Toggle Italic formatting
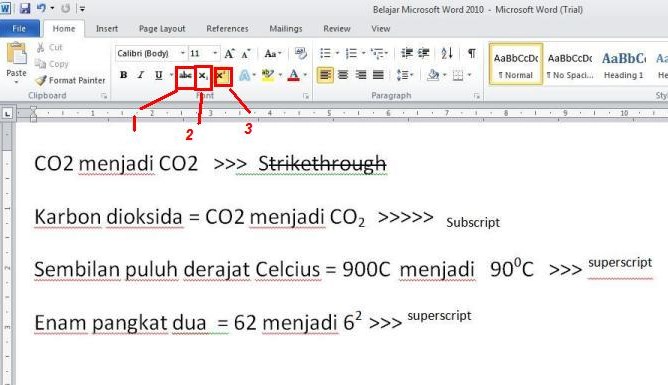Image resolution: width=668 pixels, height=385 pixels. [x=141, y=75]
